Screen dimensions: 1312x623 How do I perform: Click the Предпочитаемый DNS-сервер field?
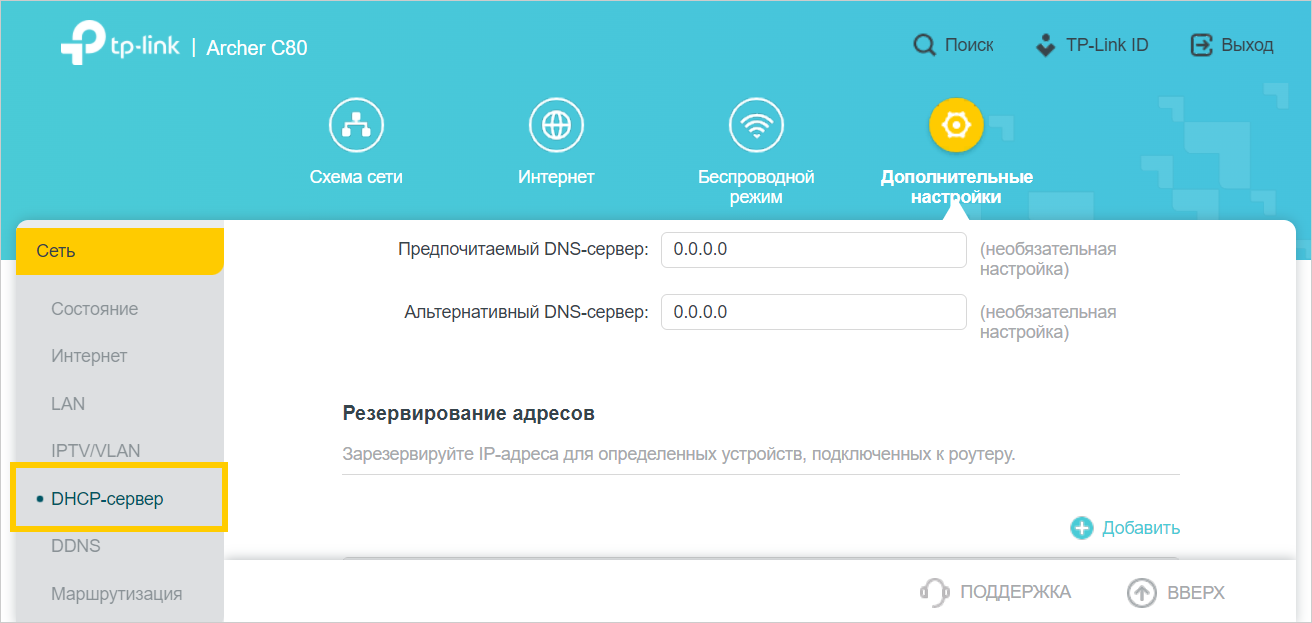coord(813,250)
